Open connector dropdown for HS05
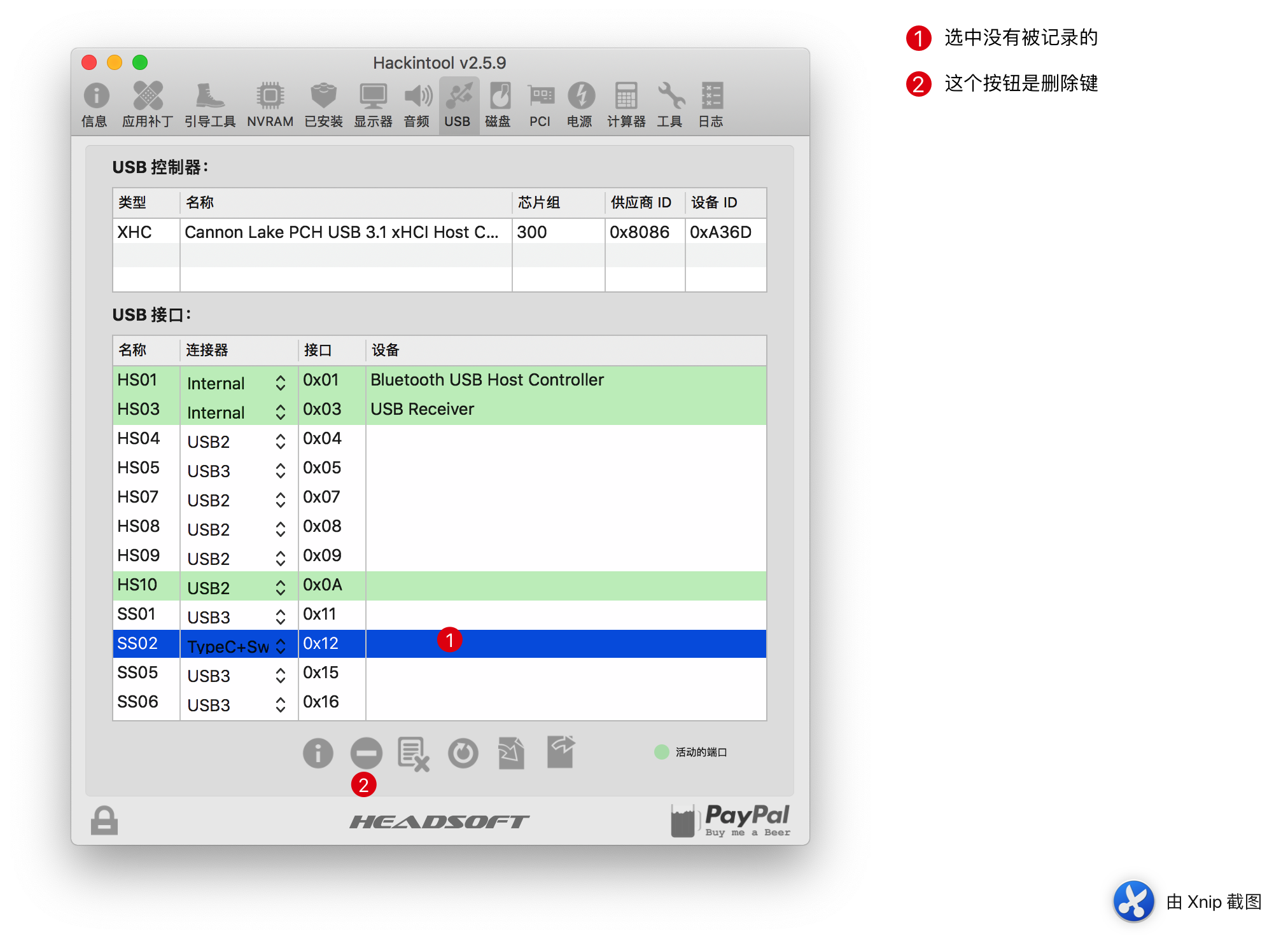This screenshot has width=1288, height=939. (x=237, y=471)
